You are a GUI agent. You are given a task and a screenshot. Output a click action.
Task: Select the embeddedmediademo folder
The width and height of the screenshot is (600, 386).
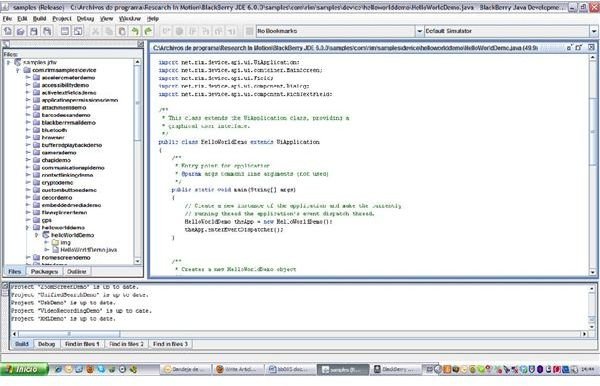coord(71,205)
